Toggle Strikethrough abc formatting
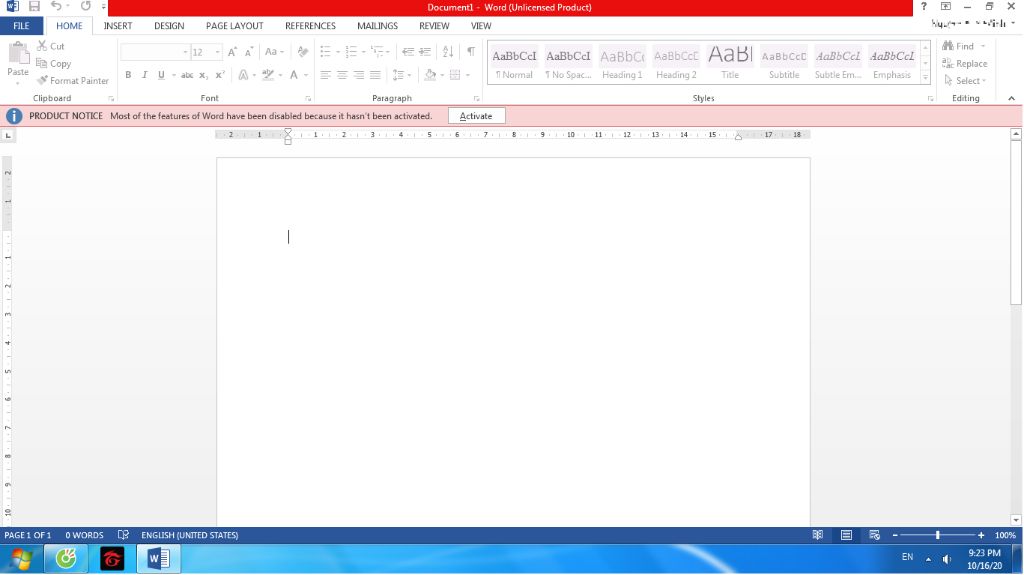Screen dimensions: 1024x575 (187, 75)
